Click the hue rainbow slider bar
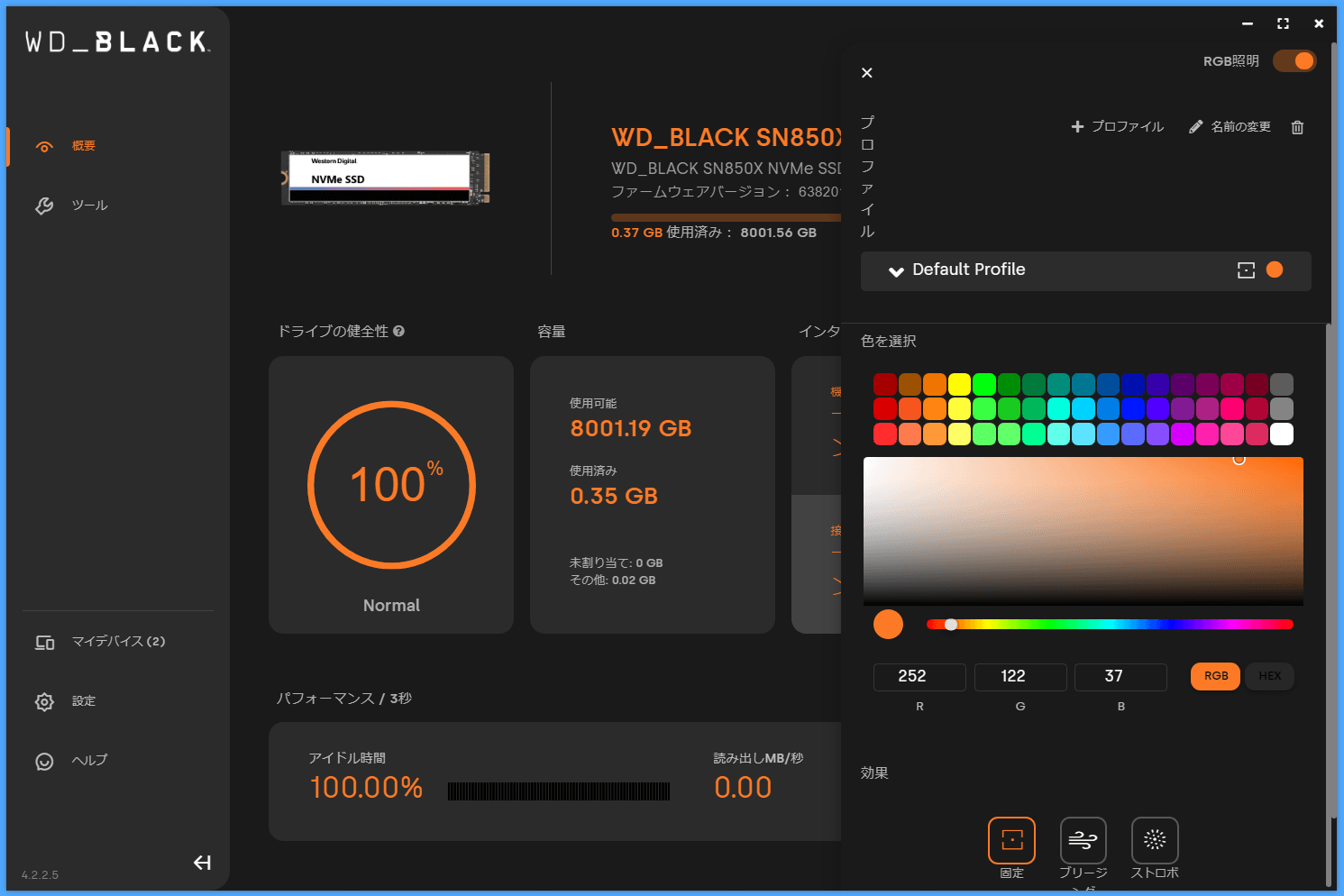The height and width of the screenshot is (896, 1344). [x=1110, y=624]
